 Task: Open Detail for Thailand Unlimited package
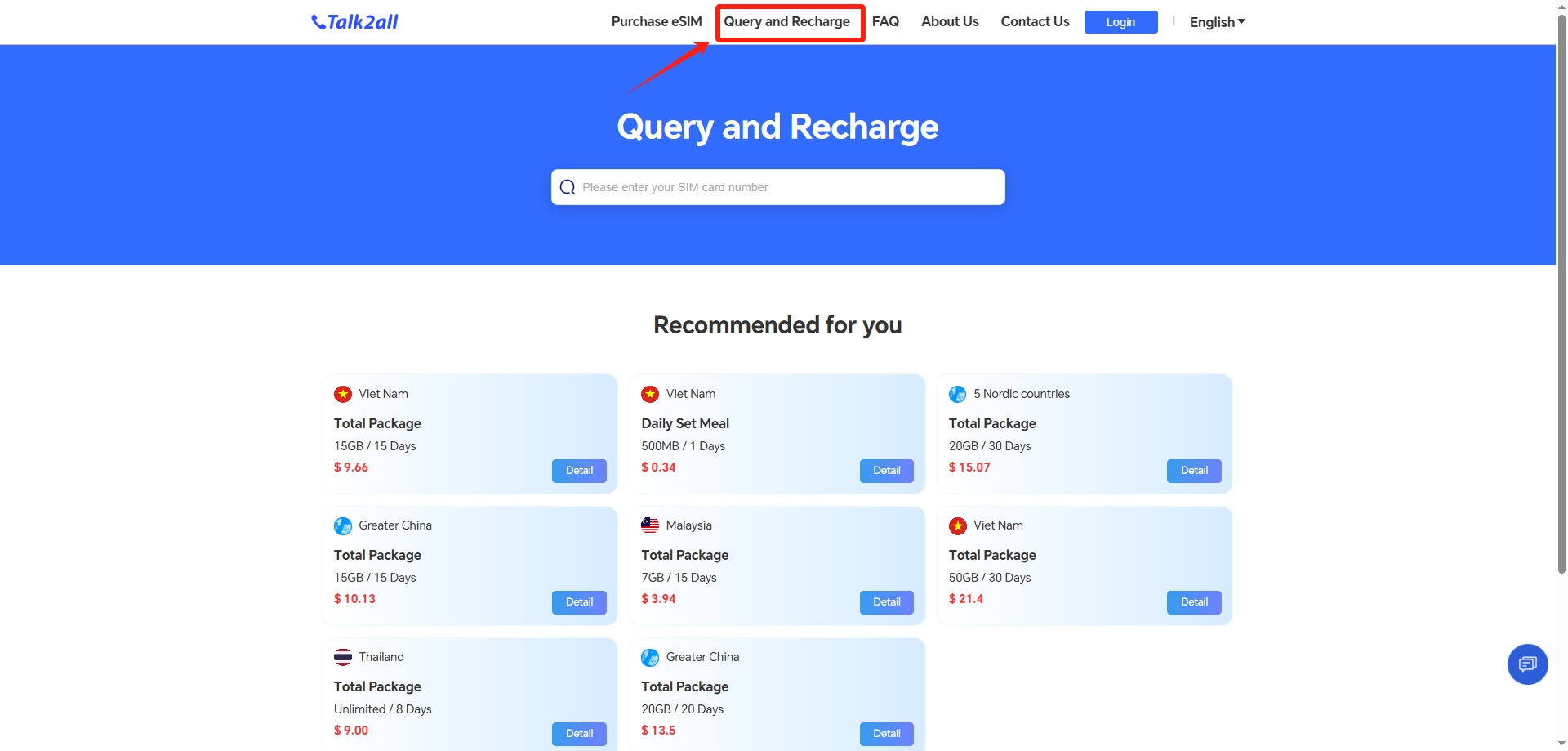tap(579, 734)
